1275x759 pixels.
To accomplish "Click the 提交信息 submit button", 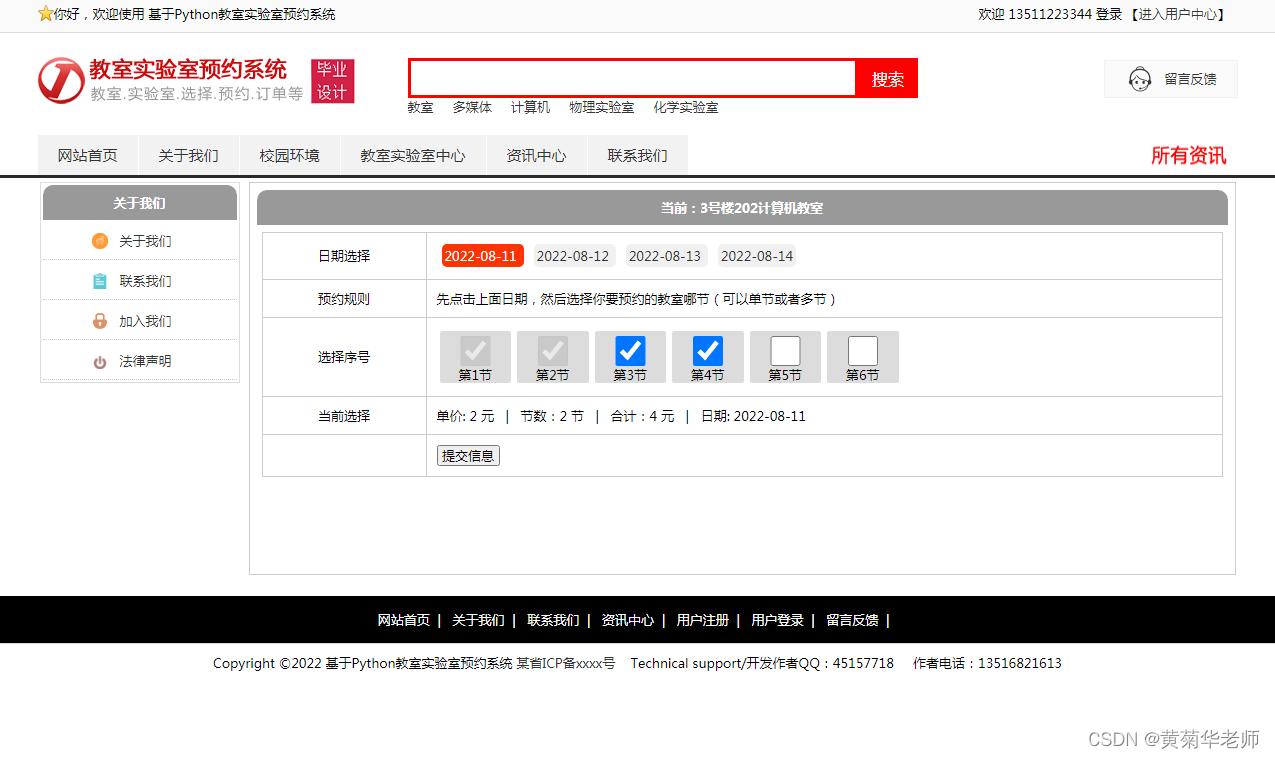I will pyautogui.click(x=467, y=455).
